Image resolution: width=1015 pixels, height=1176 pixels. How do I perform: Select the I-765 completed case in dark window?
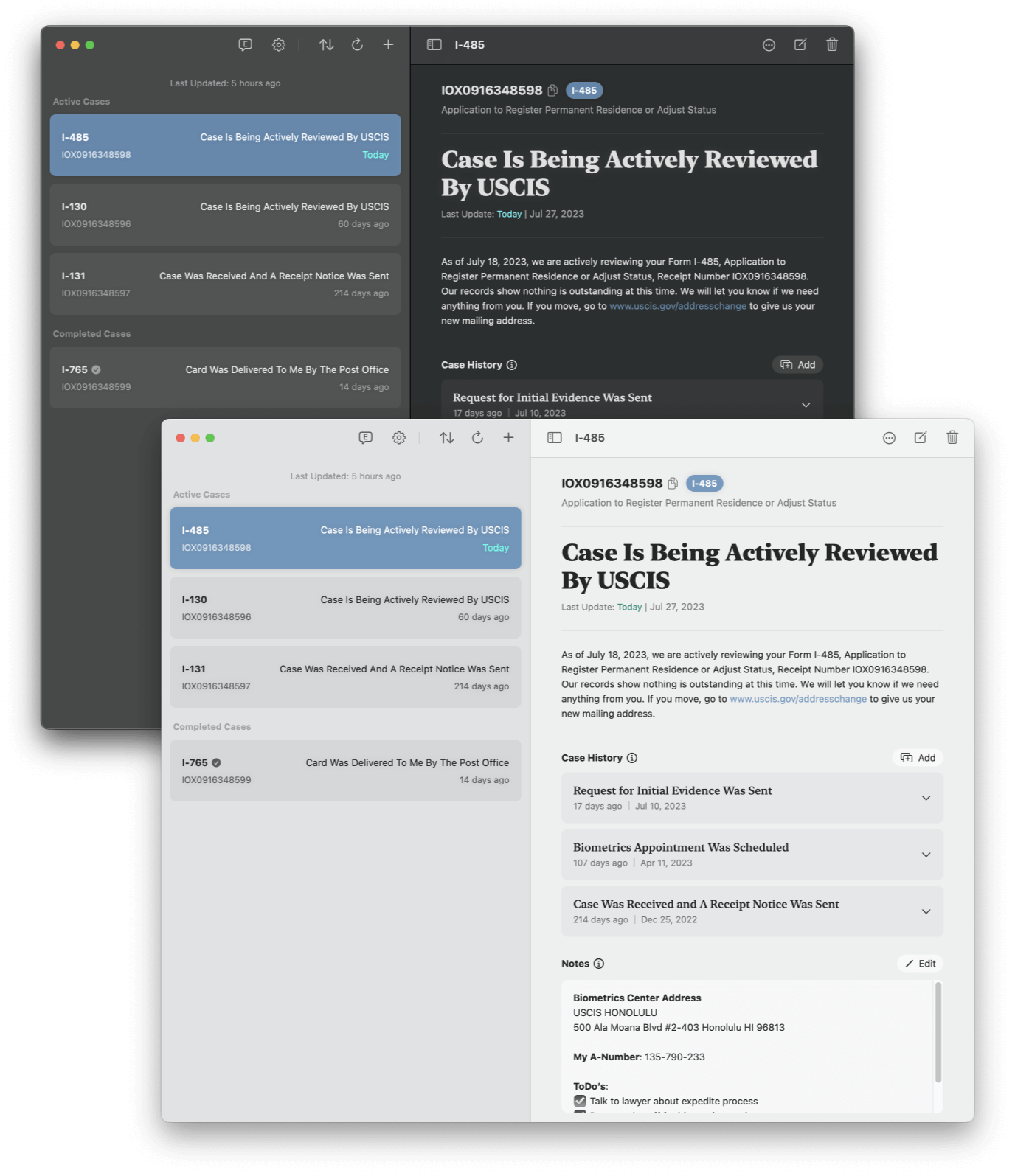[225, 377]
